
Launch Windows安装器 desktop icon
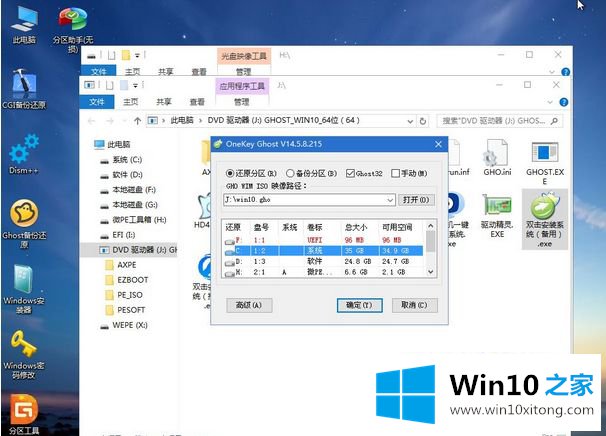pyautogui.click(x=24, y=289)
